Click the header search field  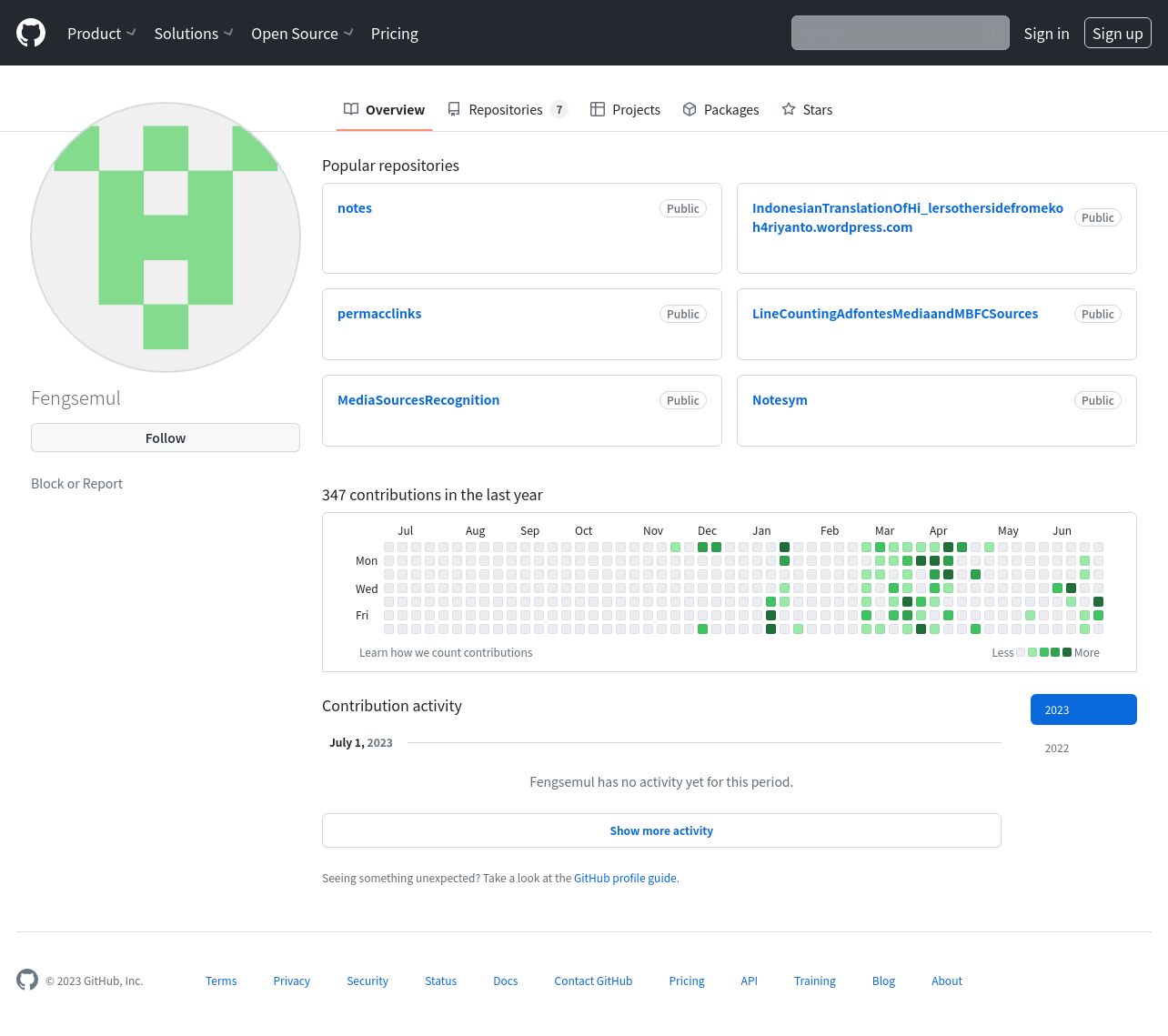click(x=901, y=33)
